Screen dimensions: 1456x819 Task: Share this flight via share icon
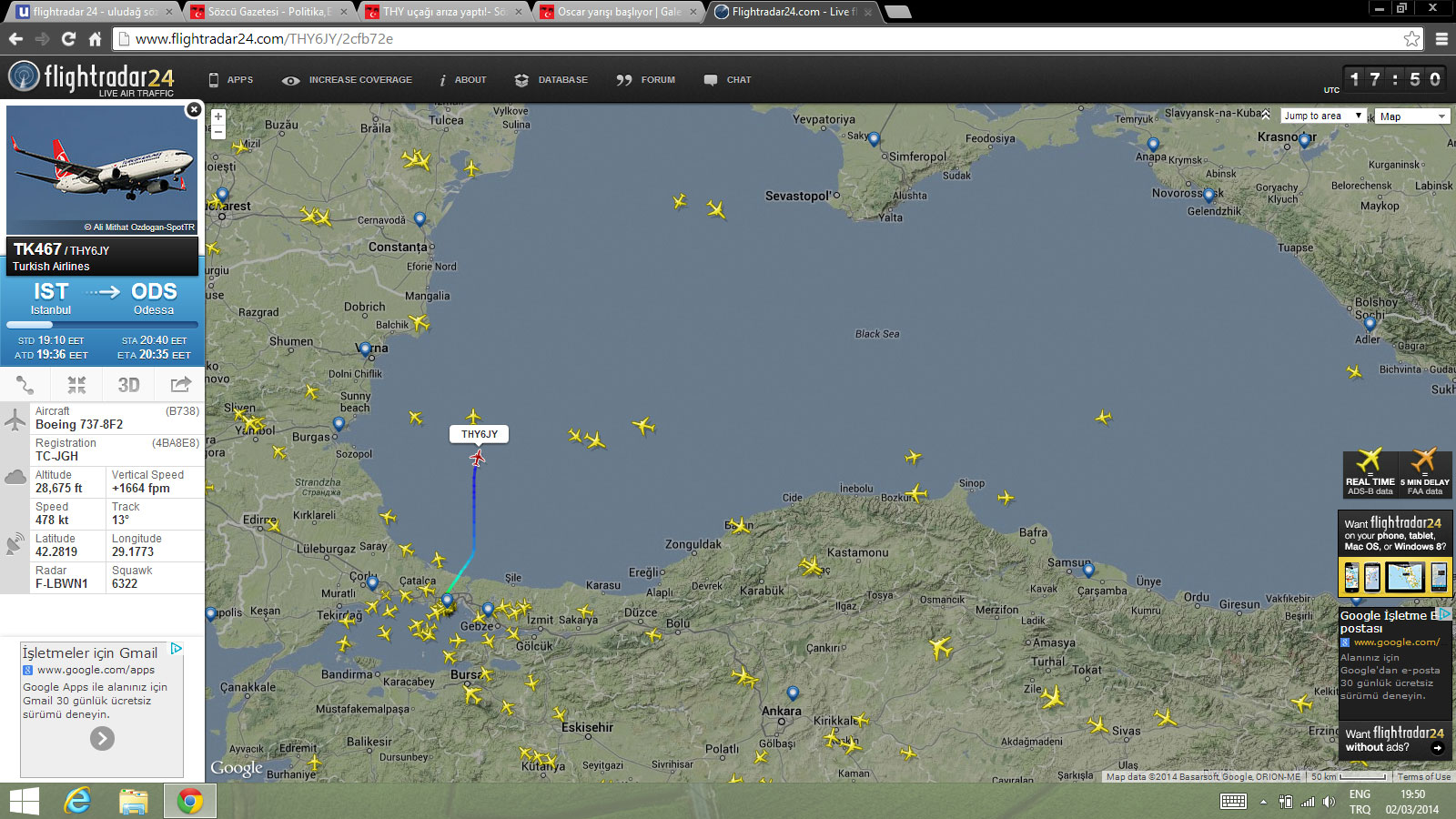[x=180, y=385]
